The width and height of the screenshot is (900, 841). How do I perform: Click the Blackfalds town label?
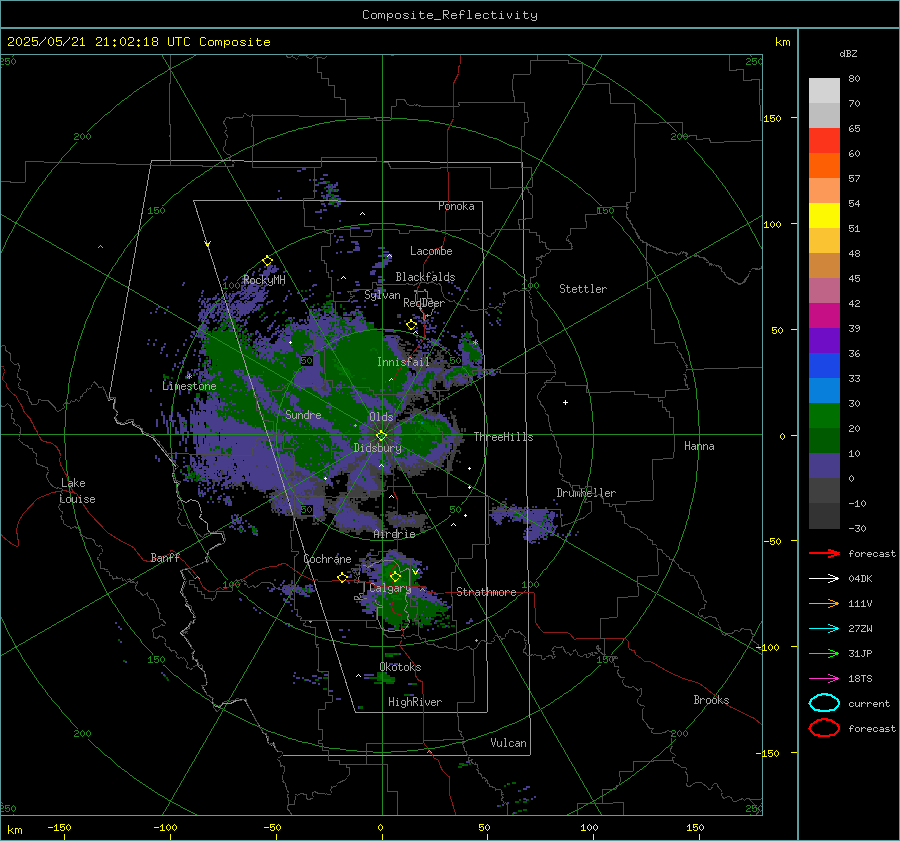click(425, 277)
